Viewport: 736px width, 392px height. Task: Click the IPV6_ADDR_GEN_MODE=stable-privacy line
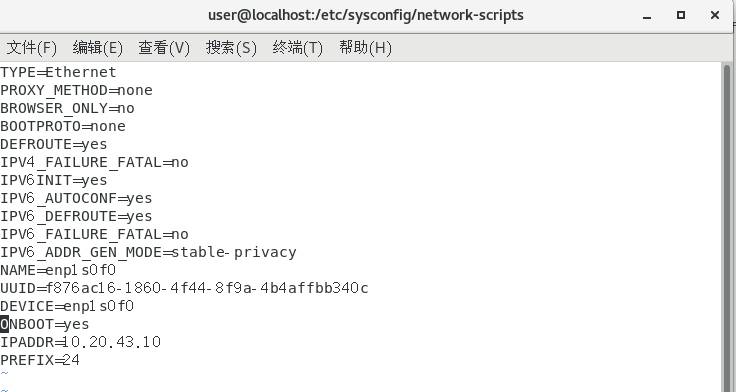point(148,253)
